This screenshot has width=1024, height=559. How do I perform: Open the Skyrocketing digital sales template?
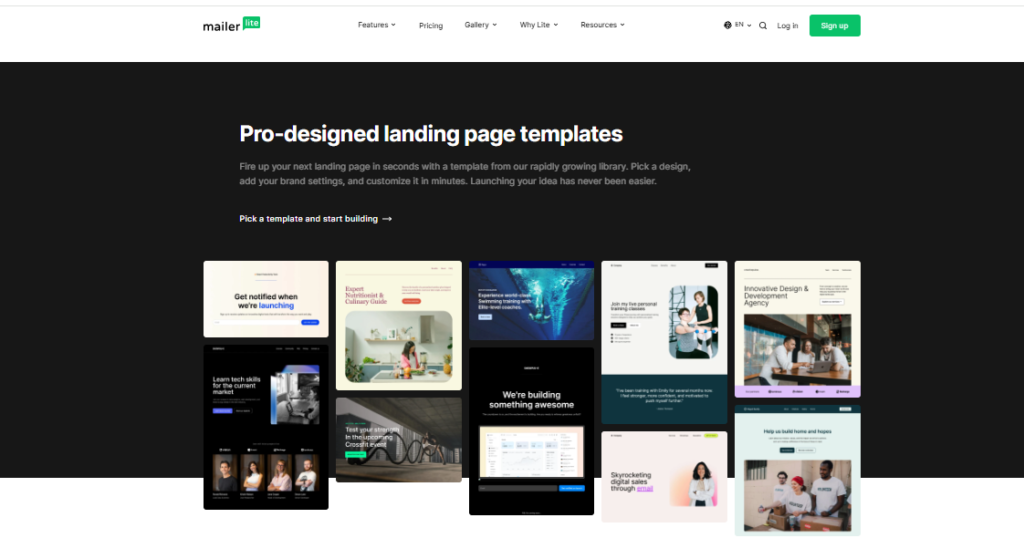(x=664, y=477)
